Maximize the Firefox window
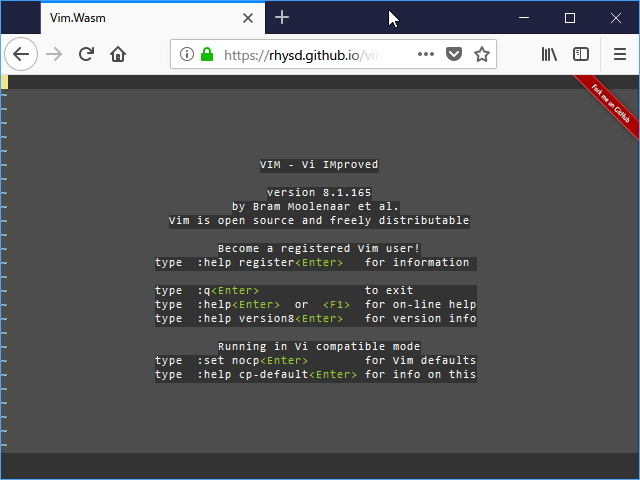640x480 pixels. coord(570,18)
